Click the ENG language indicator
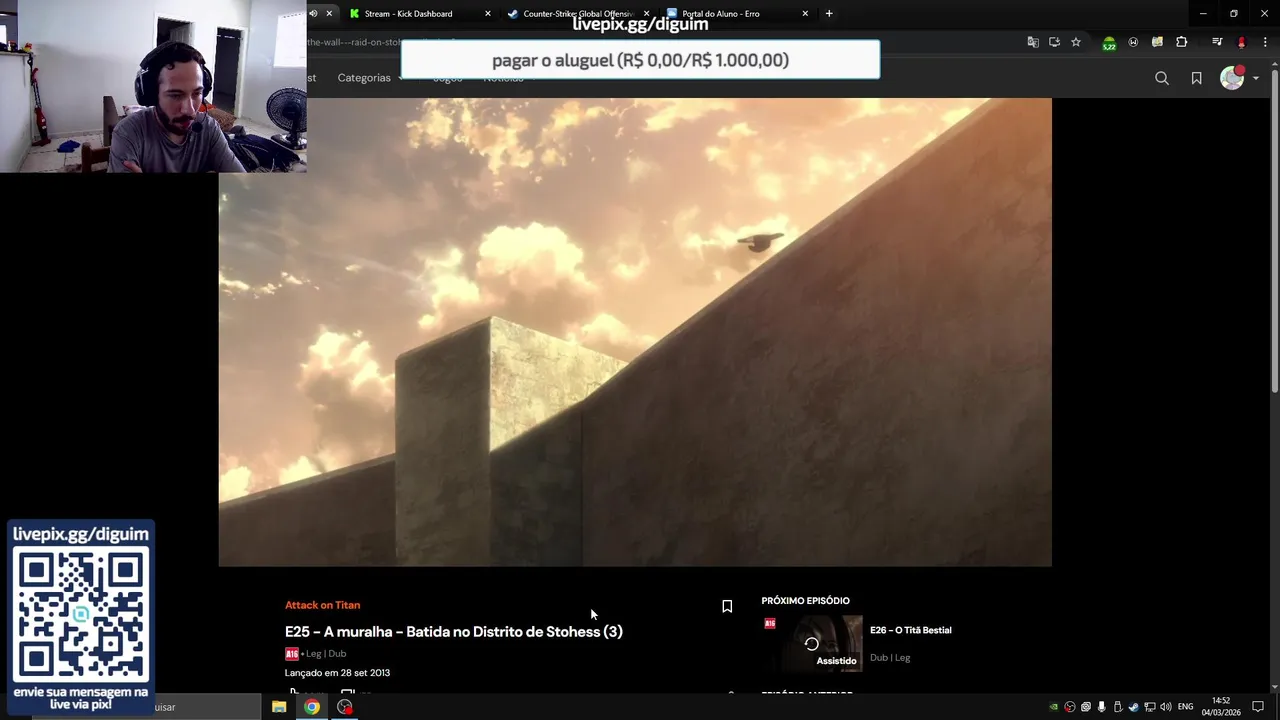The image size is (1280, 720). point(1185,707)
